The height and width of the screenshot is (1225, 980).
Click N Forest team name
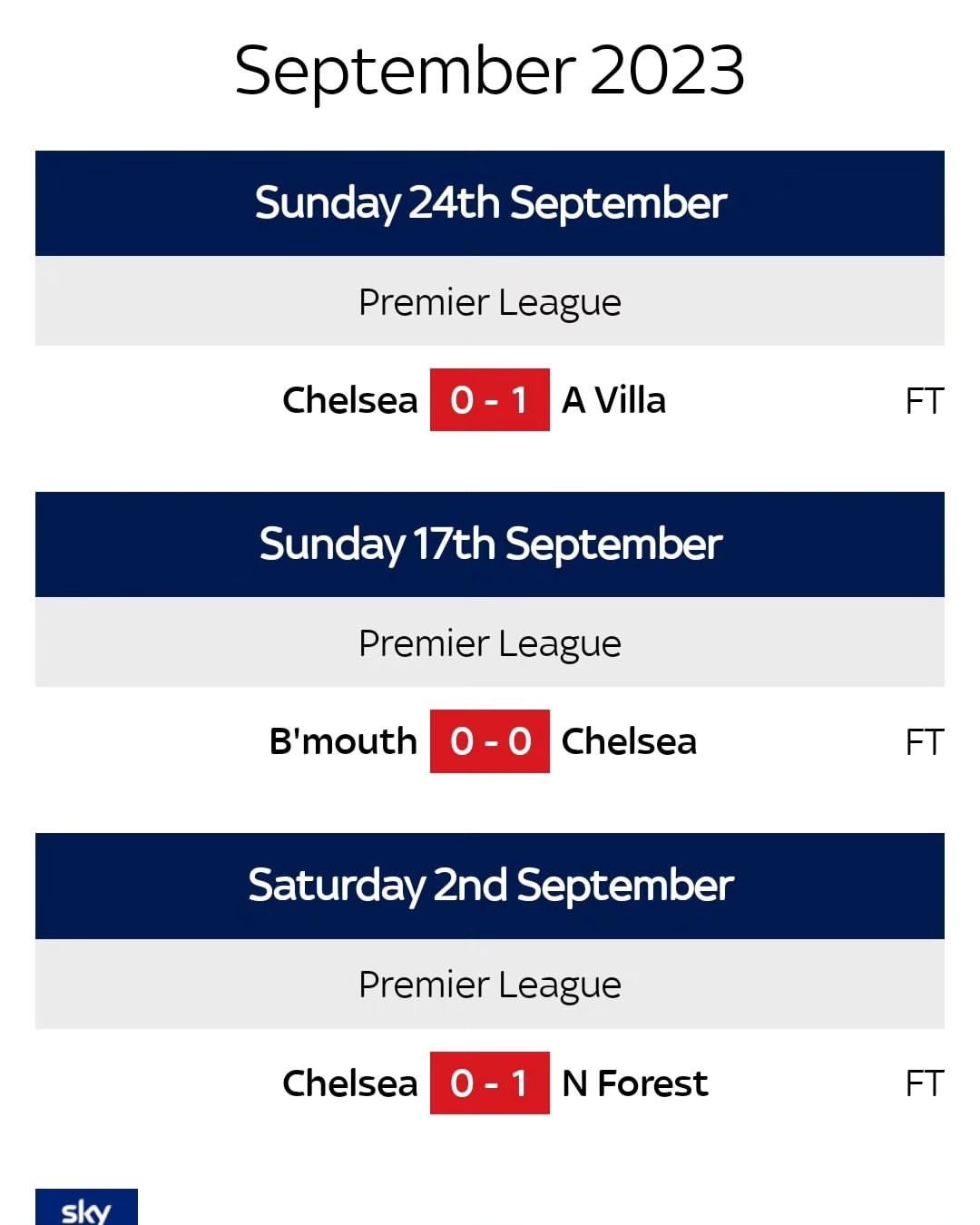[x=635, y=1083]
